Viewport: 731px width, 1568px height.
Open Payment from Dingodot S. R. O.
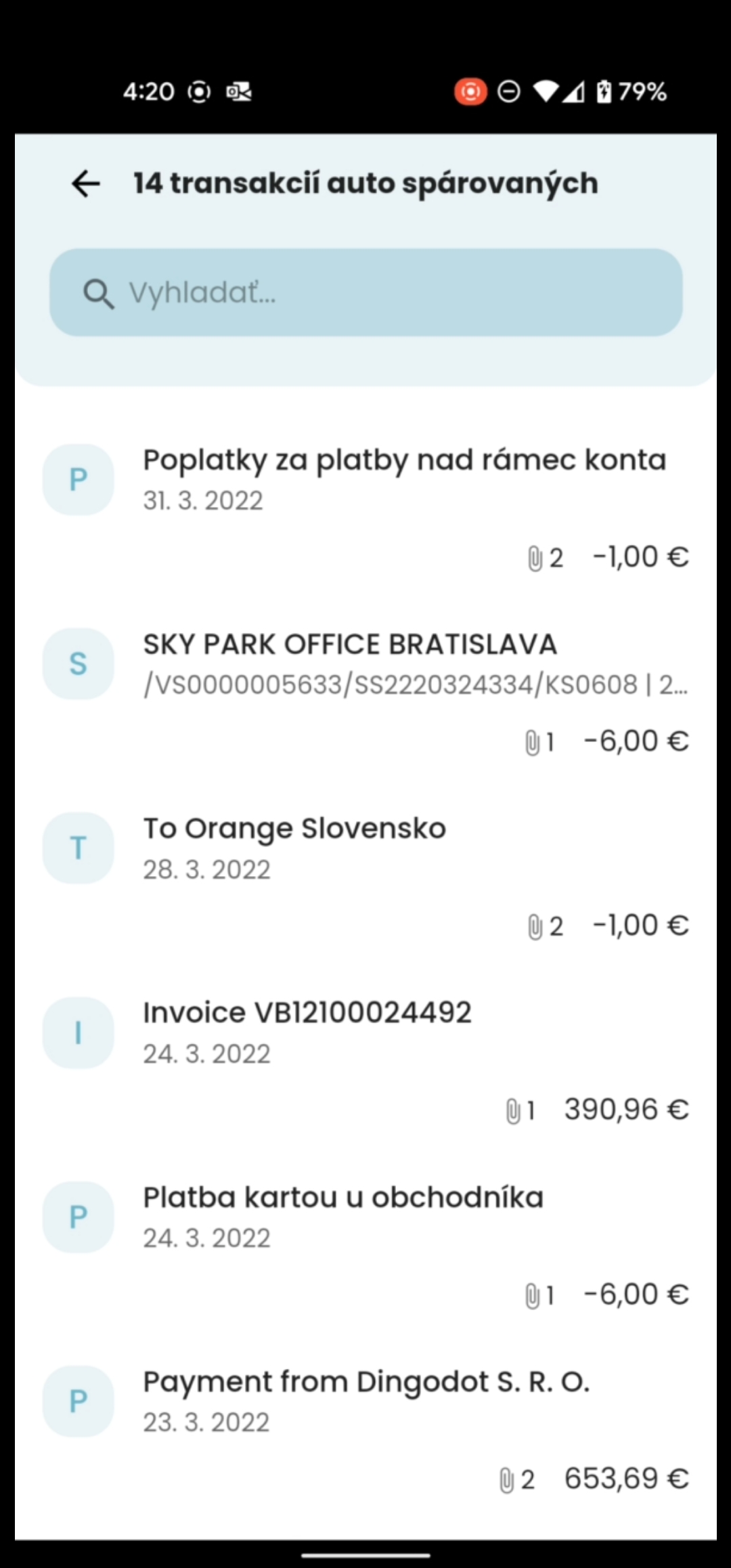[366, 1382]
